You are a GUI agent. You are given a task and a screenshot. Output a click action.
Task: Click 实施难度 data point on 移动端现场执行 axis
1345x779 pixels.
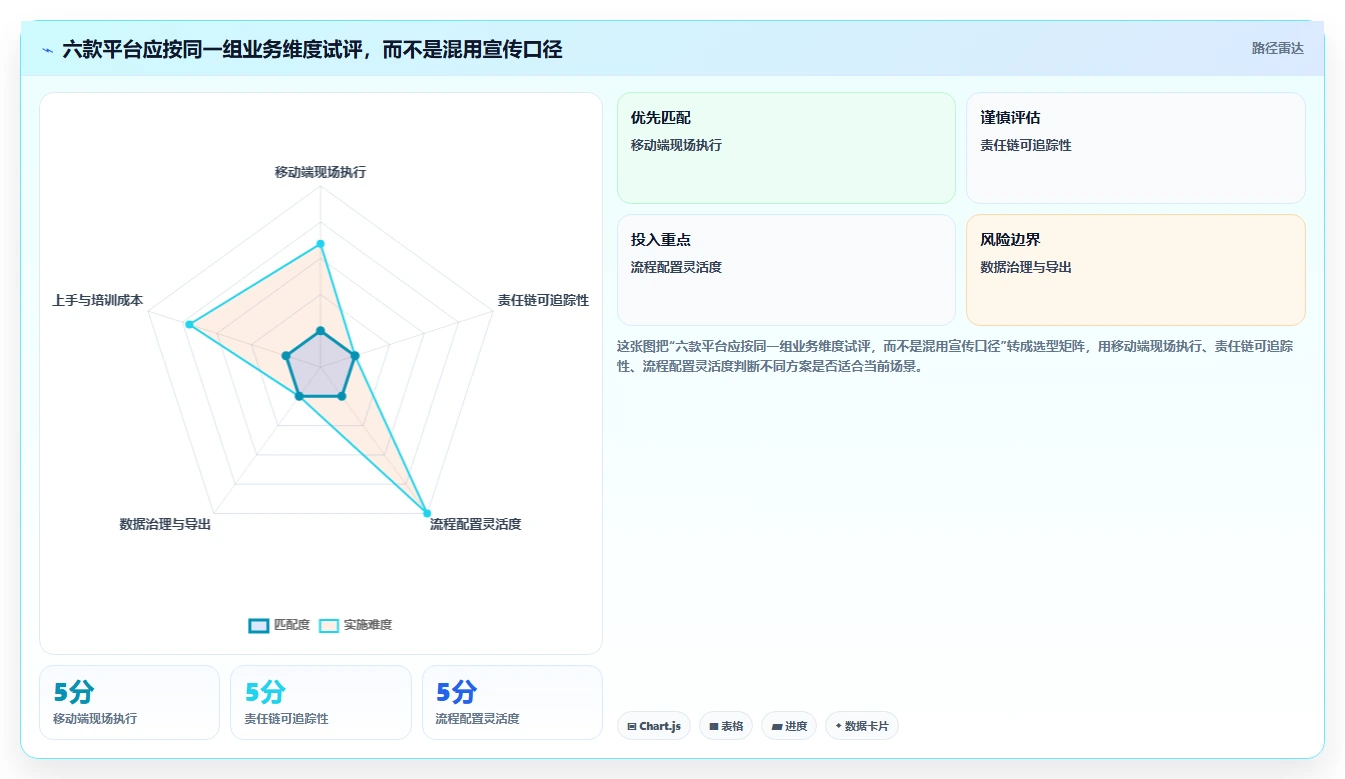point(320,244)
